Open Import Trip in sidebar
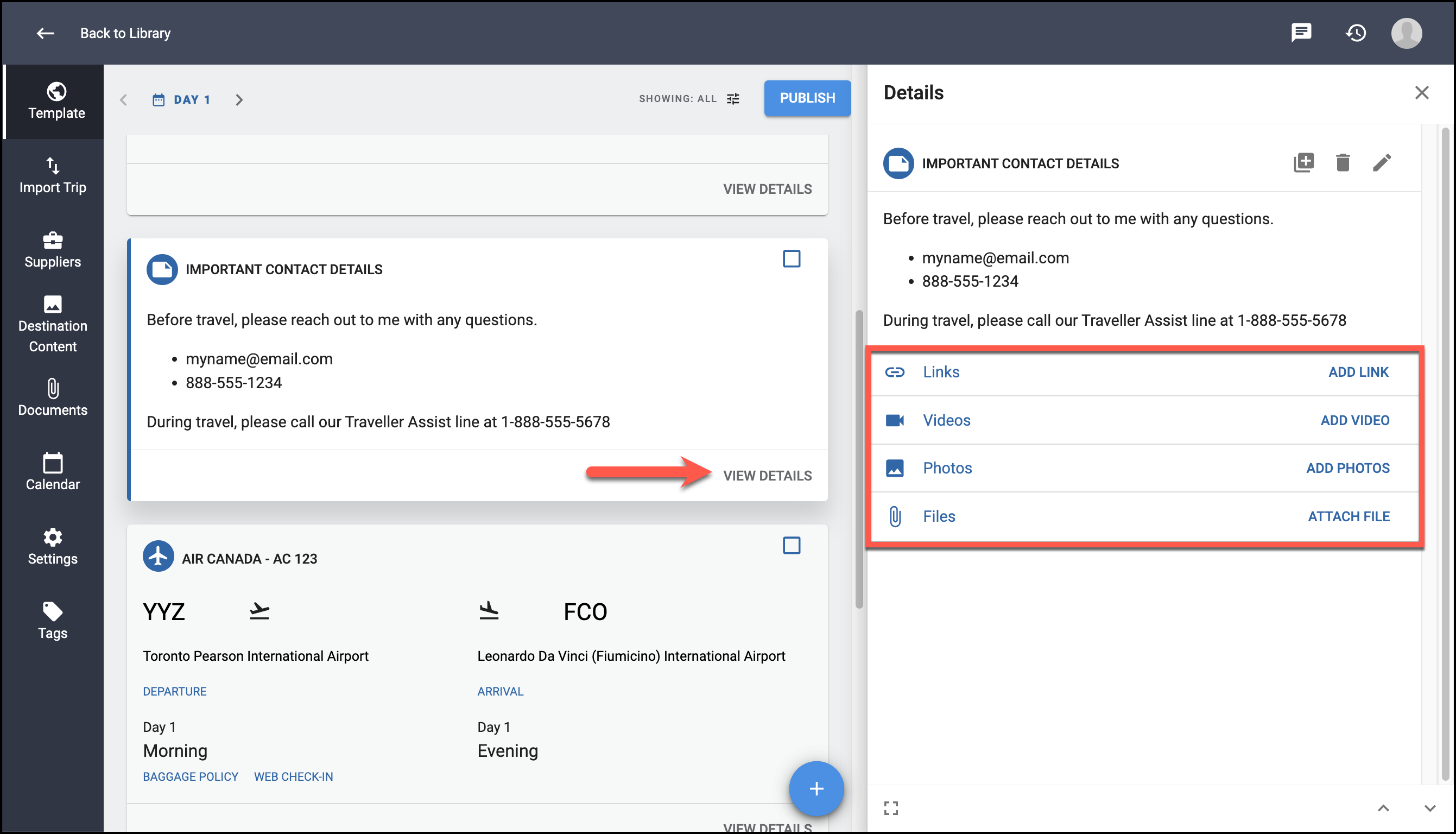The width and height of the screenshot is (1456, 834). [x=53, y=176]
